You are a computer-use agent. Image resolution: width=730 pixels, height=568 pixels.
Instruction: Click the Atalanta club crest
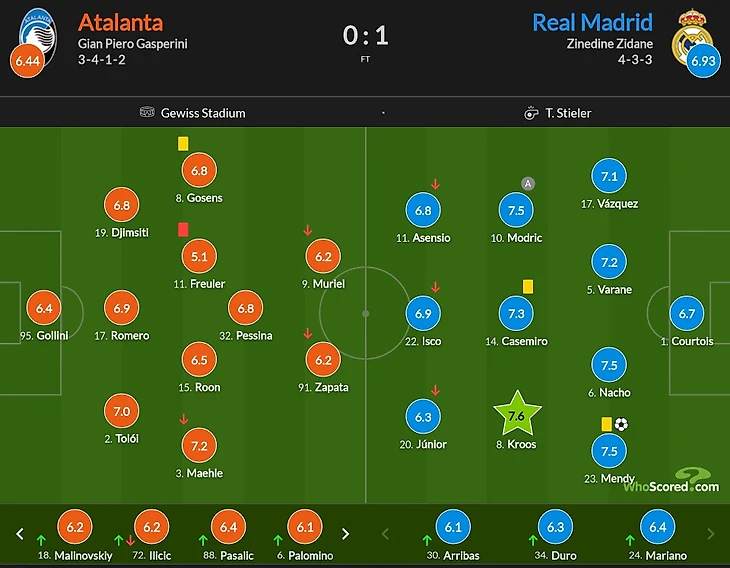tap(38, 37)
